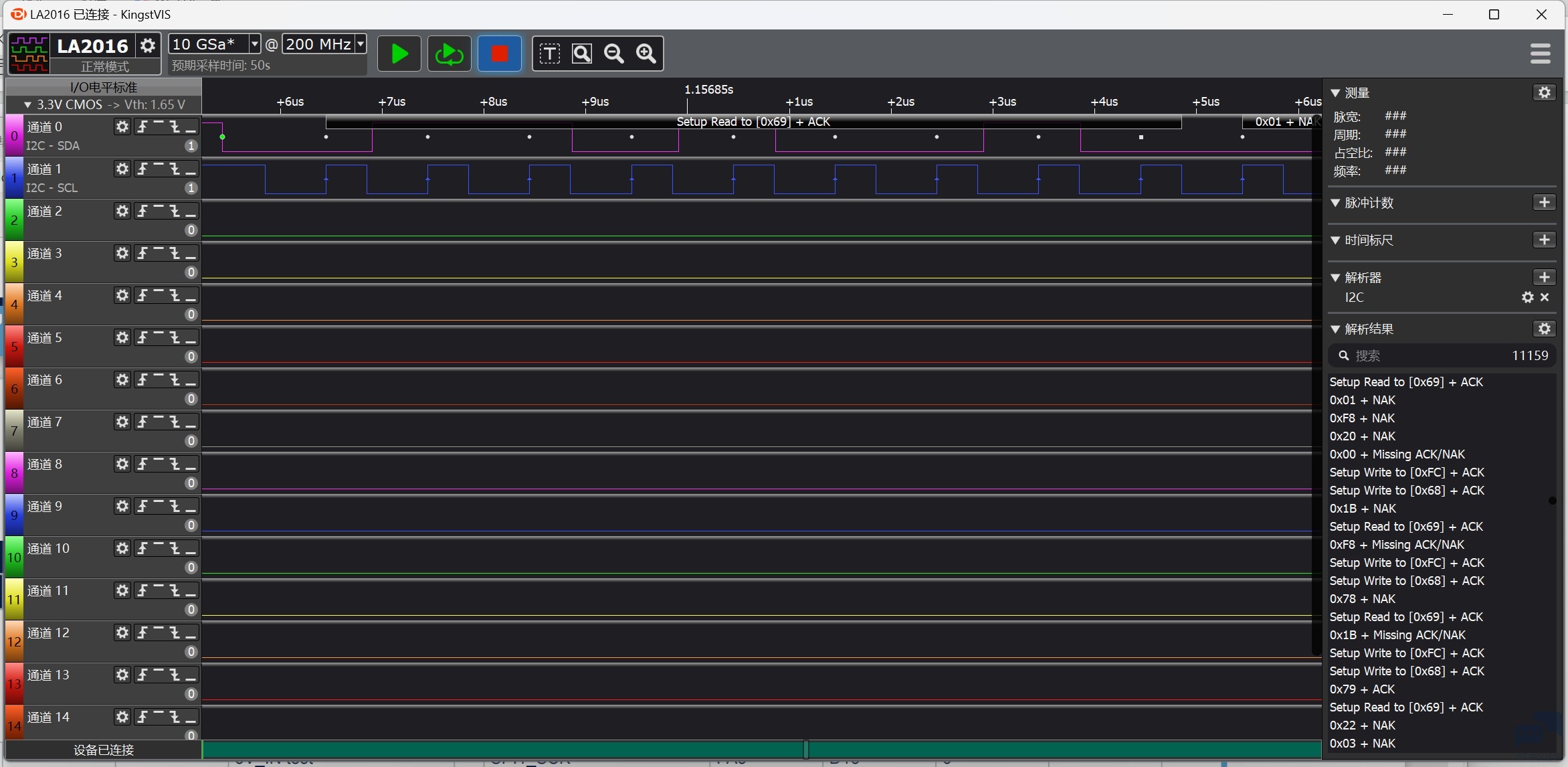Image resolution: width=1568 pixels, height=767 pixels.
Task: Zoom to fit with the boxed magnifier icon
Action: [x=582, y=54]
